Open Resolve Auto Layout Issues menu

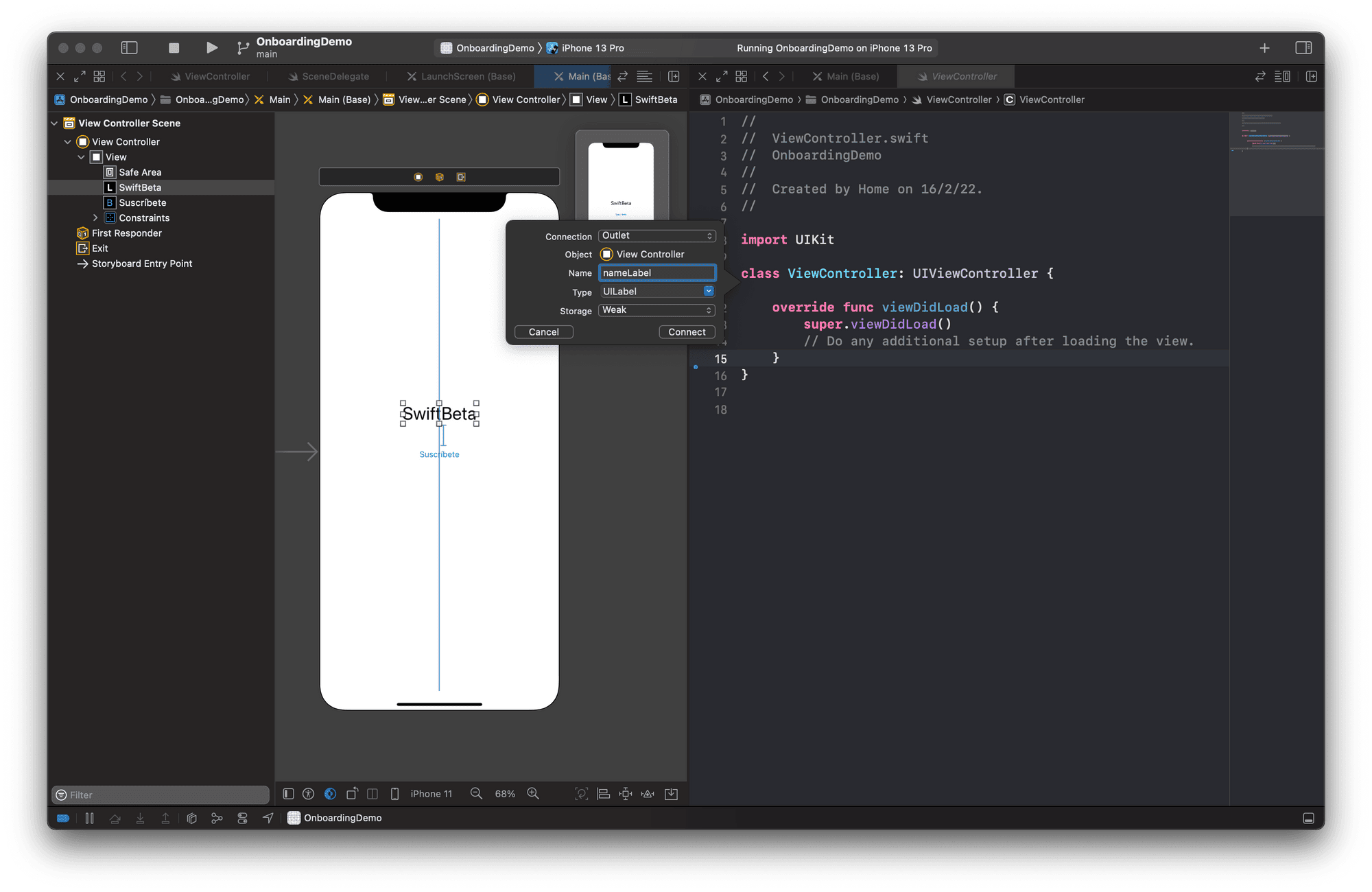tap(648, 794)
